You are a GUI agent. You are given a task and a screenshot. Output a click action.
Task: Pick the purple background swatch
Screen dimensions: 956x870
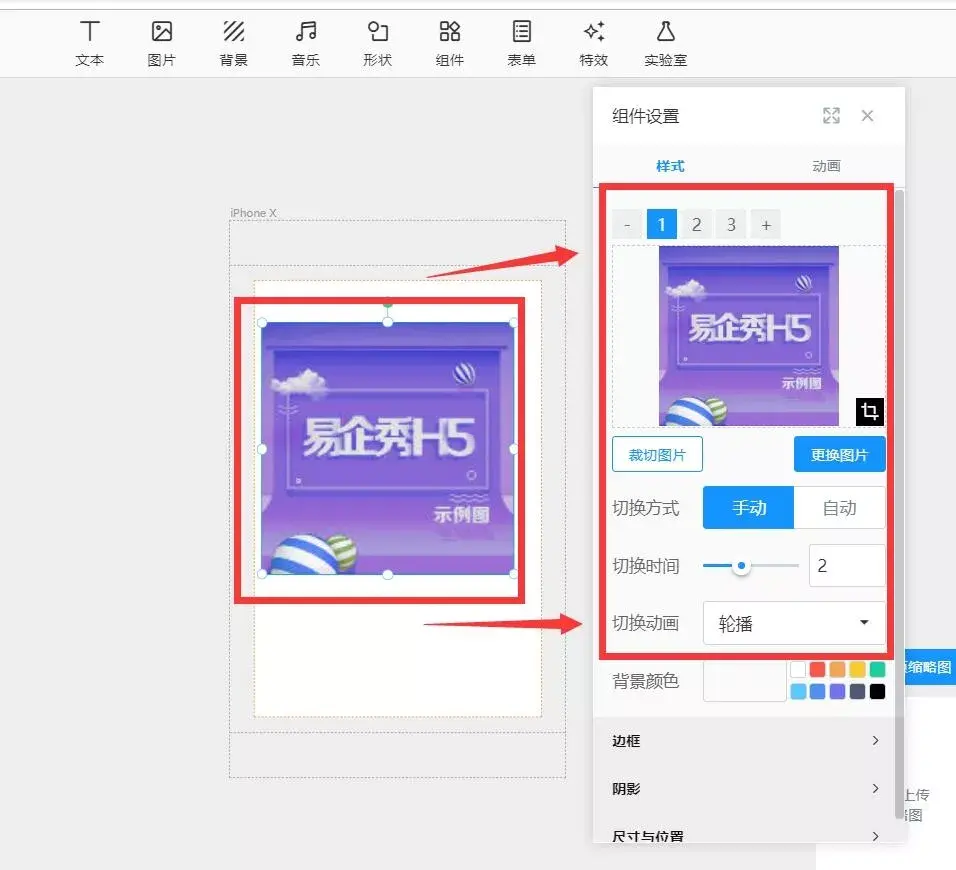point(837,691)
